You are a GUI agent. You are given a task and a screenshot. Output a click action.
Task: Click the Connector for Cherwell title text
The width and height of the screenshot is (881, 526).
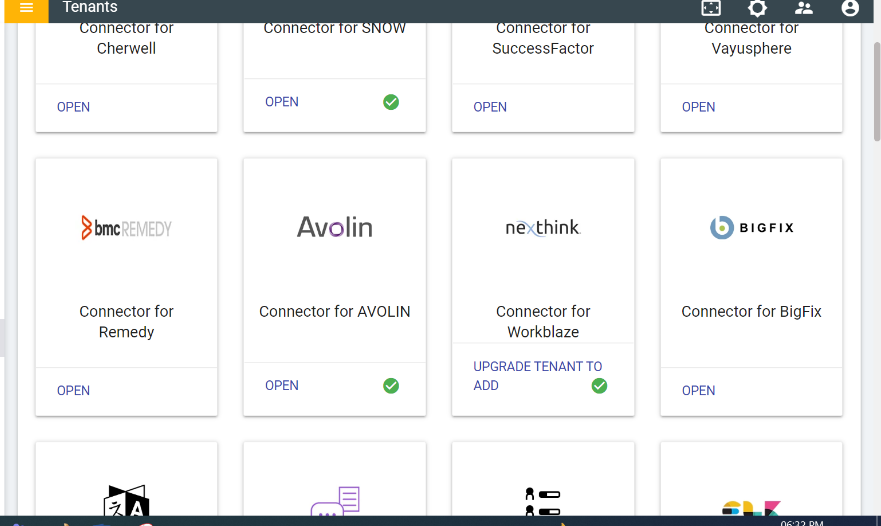click(126, 38)
